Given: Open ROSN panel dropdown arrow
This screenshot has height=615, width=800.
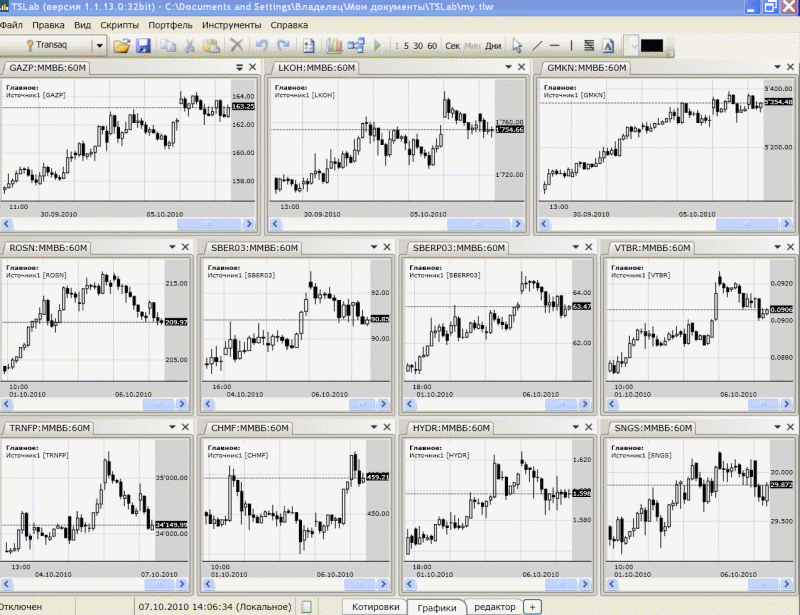Looking at the screenshot, I should (172, 247).
